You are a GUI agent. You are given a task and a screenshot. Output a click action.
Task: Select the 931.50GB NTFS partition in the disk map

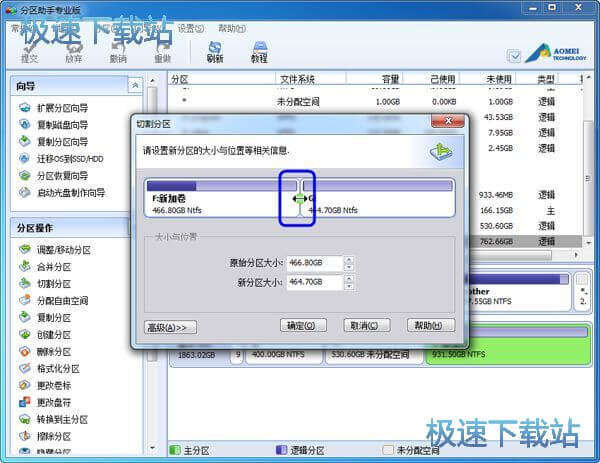pyautogui.click(x=507, y=345)
